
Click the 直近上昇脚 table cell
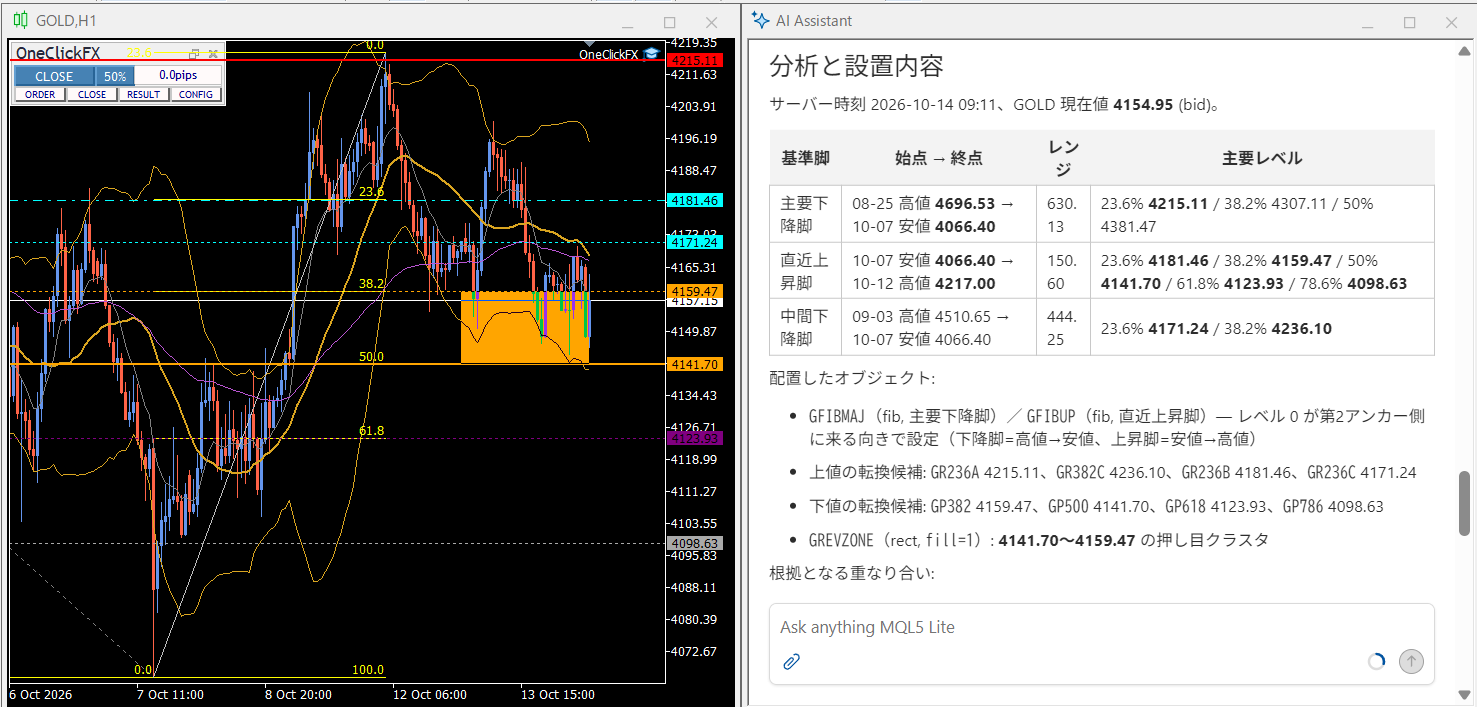(805, 271)
